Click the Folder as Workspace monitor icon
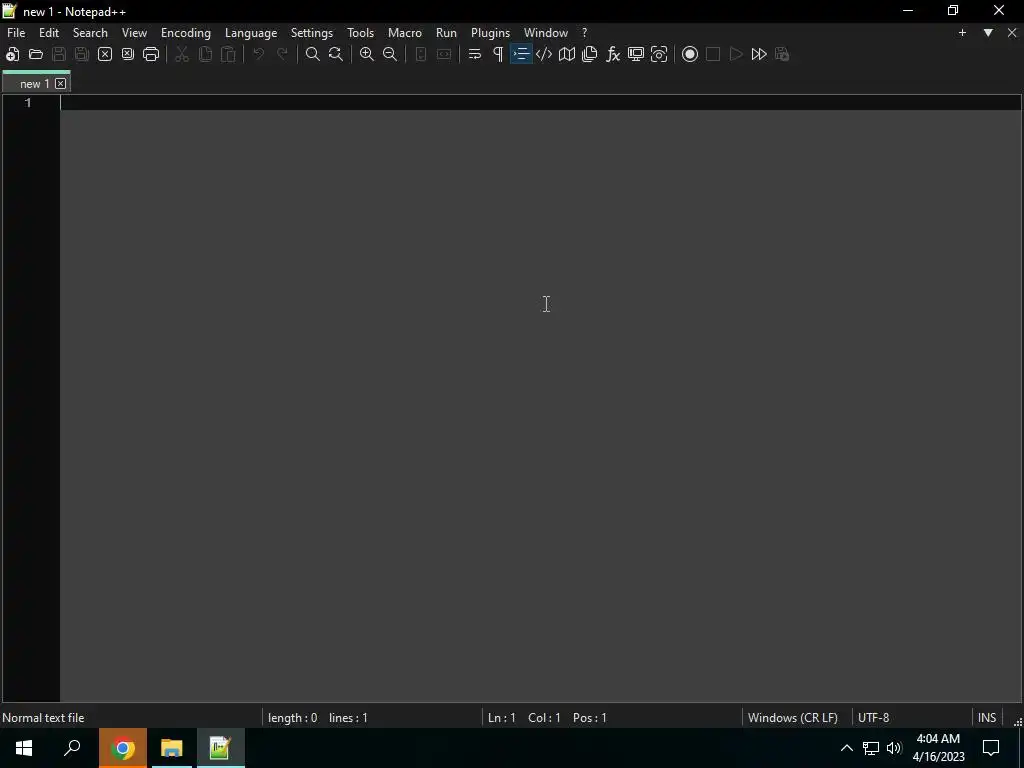Screen dimensions: 1024x768 636,54
